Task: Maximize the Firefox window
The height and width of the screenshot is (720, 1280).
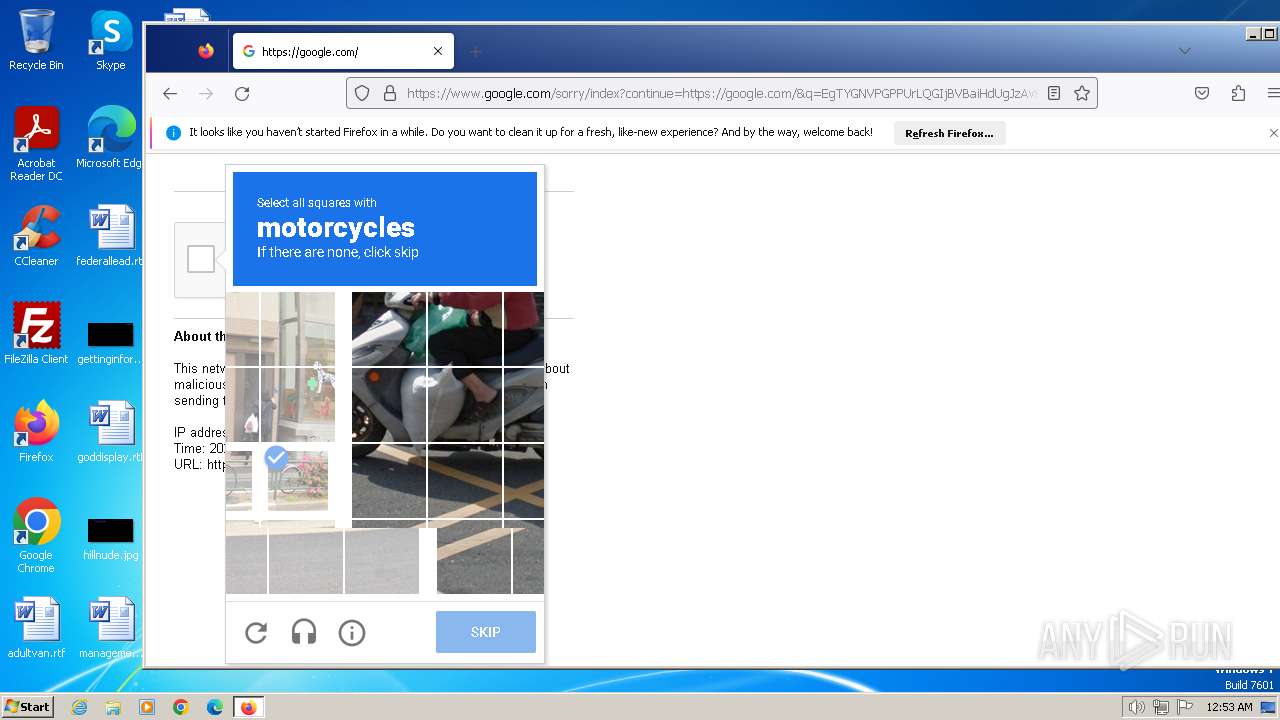Action: pos(1270,34)
